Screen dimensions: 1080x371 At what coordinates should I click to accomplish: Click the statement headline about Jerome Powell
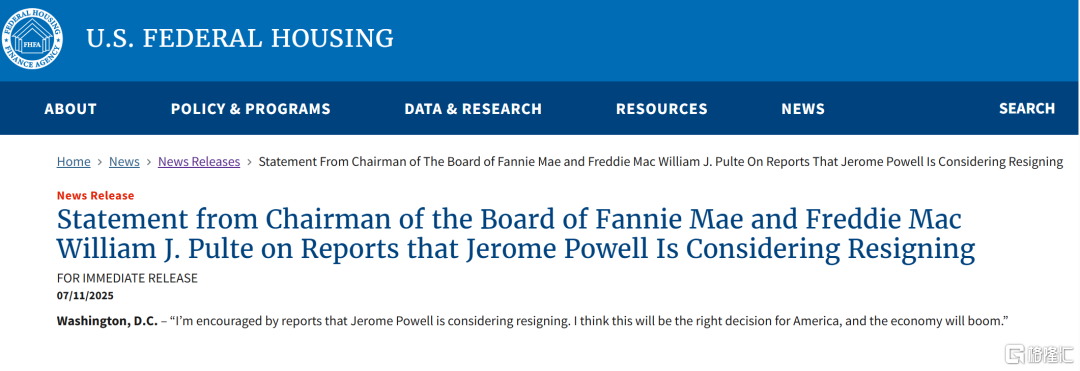pos(516,235)
